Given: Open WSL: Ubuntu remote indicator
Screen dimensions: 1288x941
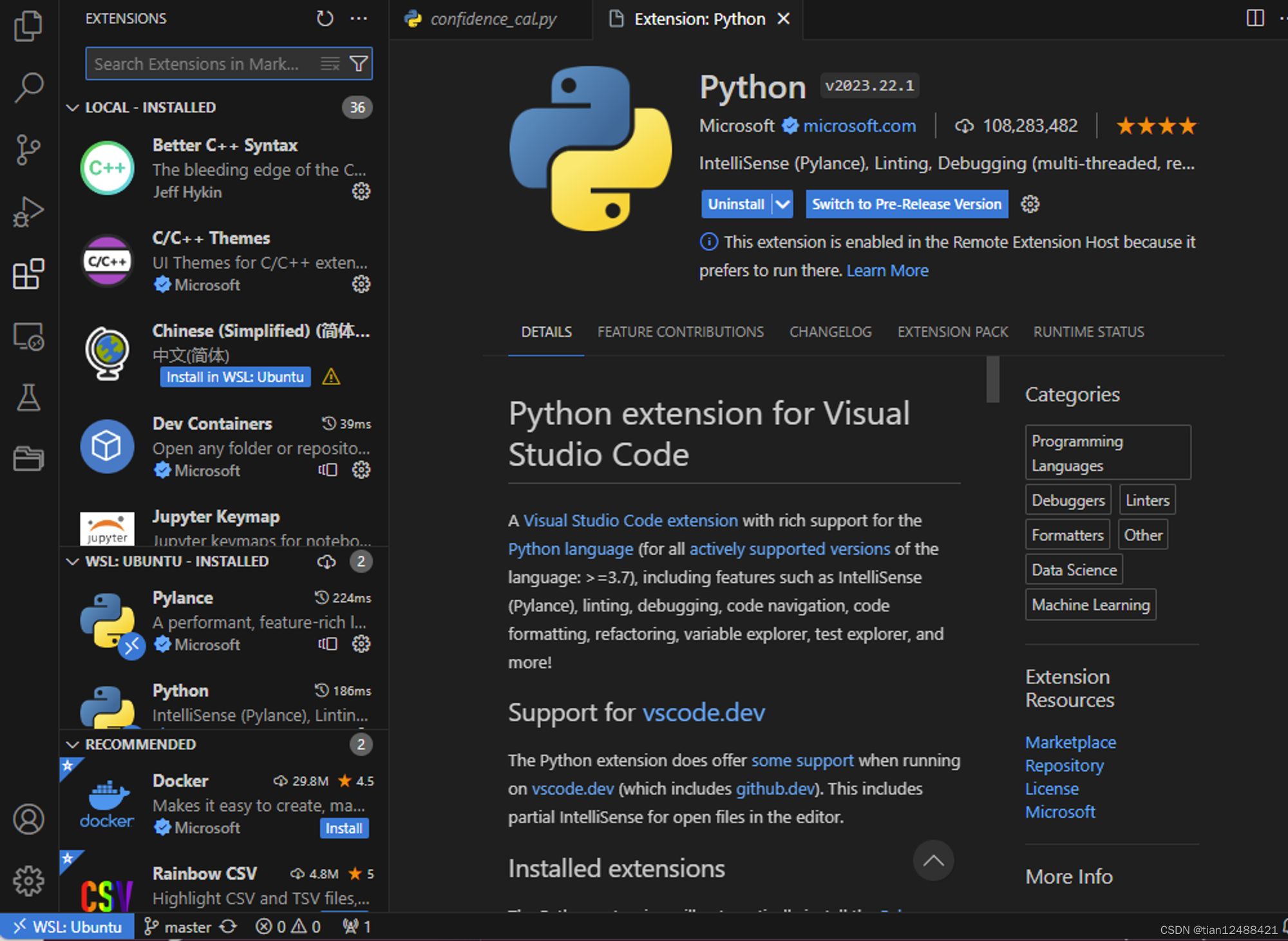Looking at the screenshot, I should coord(67,927).
